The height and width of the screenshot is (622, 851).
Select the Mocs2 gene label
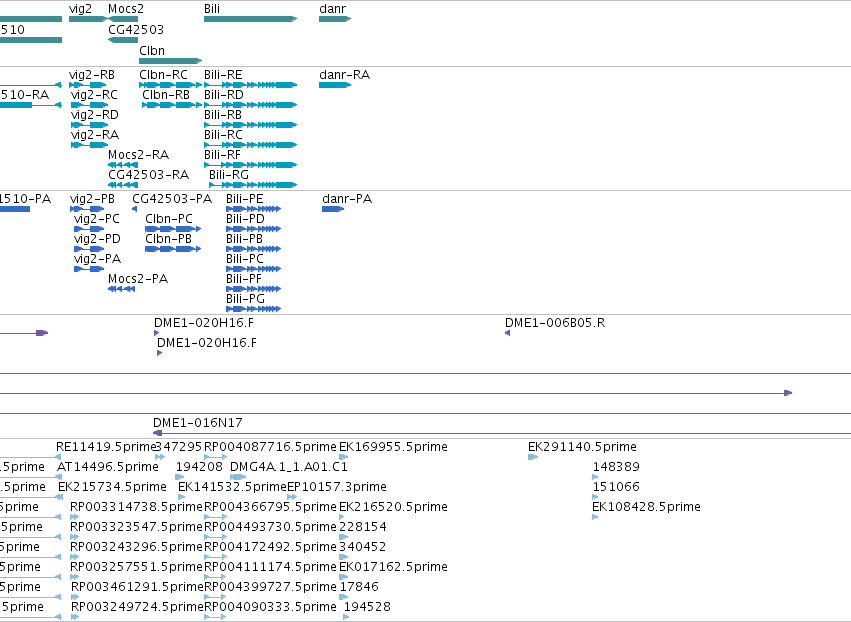(x=126, y=9)
